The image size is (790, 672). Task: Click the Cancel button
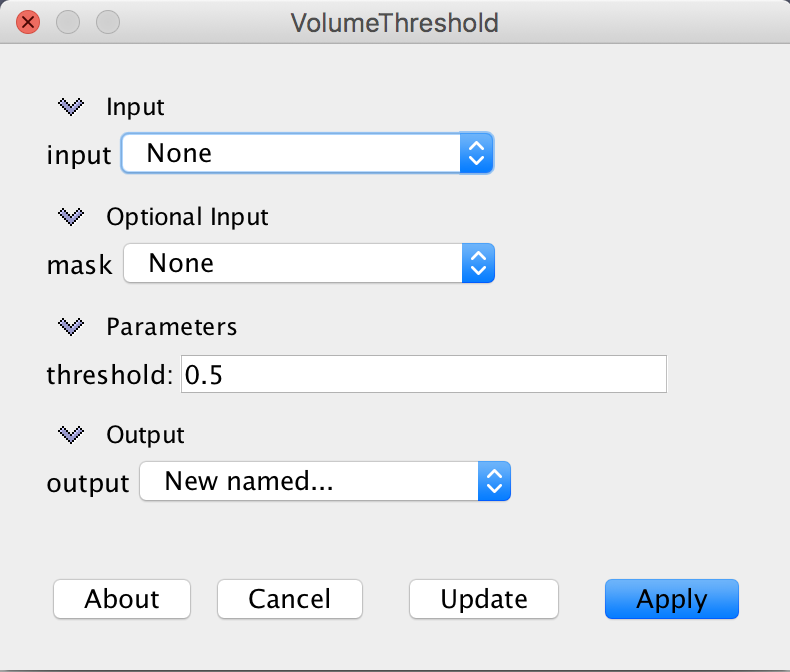pyautogui.click(x=290, y=599)
